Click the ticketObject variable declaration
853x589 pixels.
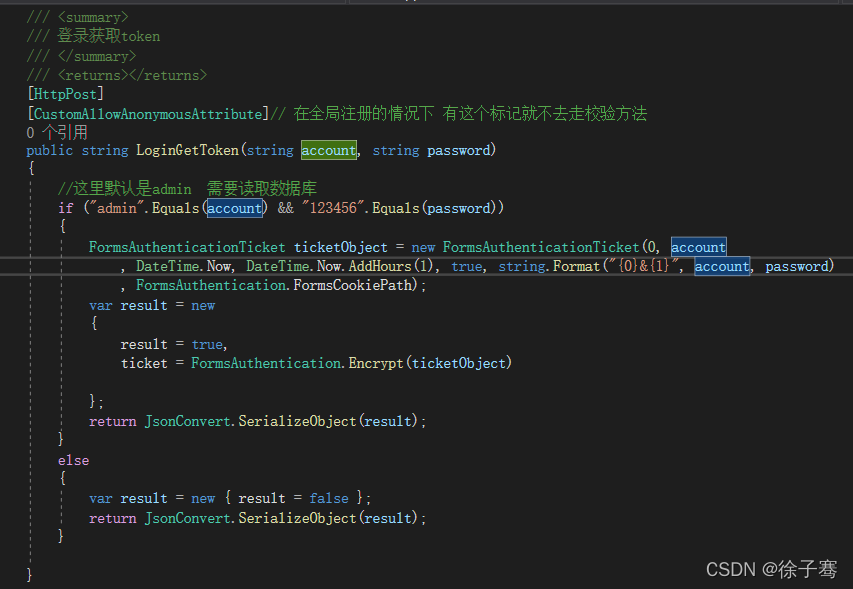[341, 247]
